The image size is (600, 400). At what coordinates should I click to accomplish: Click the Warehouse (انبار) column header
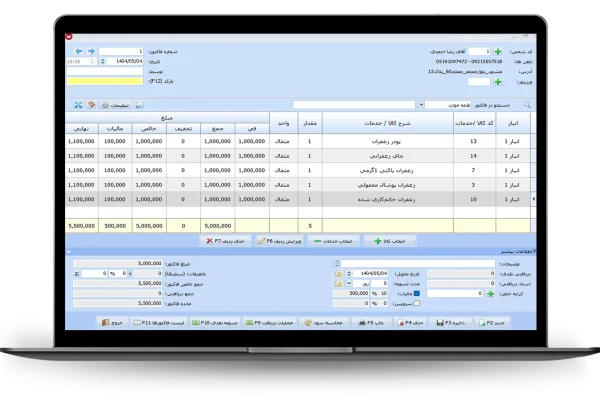point(513,123)
